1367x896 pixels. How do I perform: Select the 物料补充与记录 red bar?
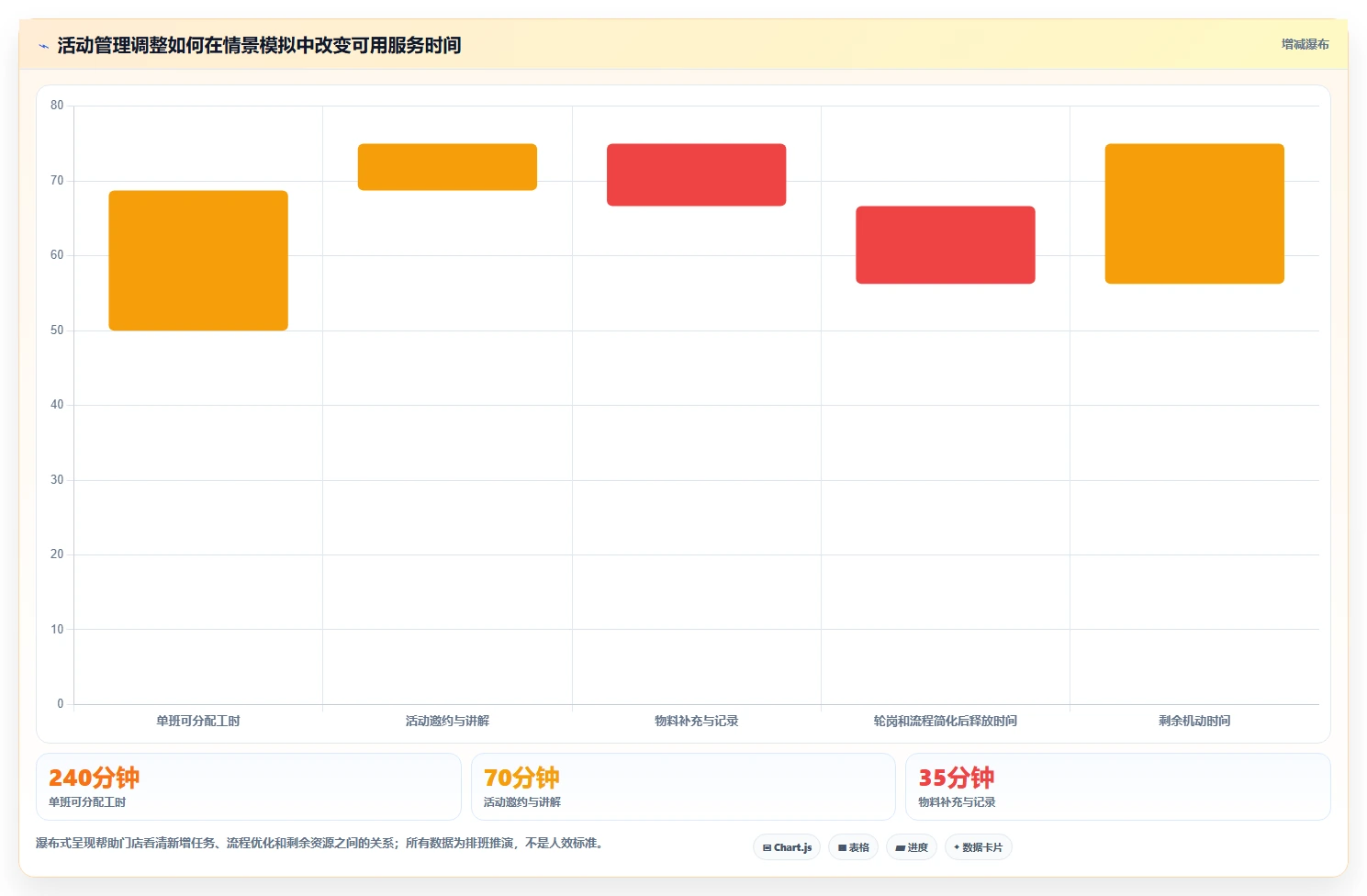(x=696, y=174)
